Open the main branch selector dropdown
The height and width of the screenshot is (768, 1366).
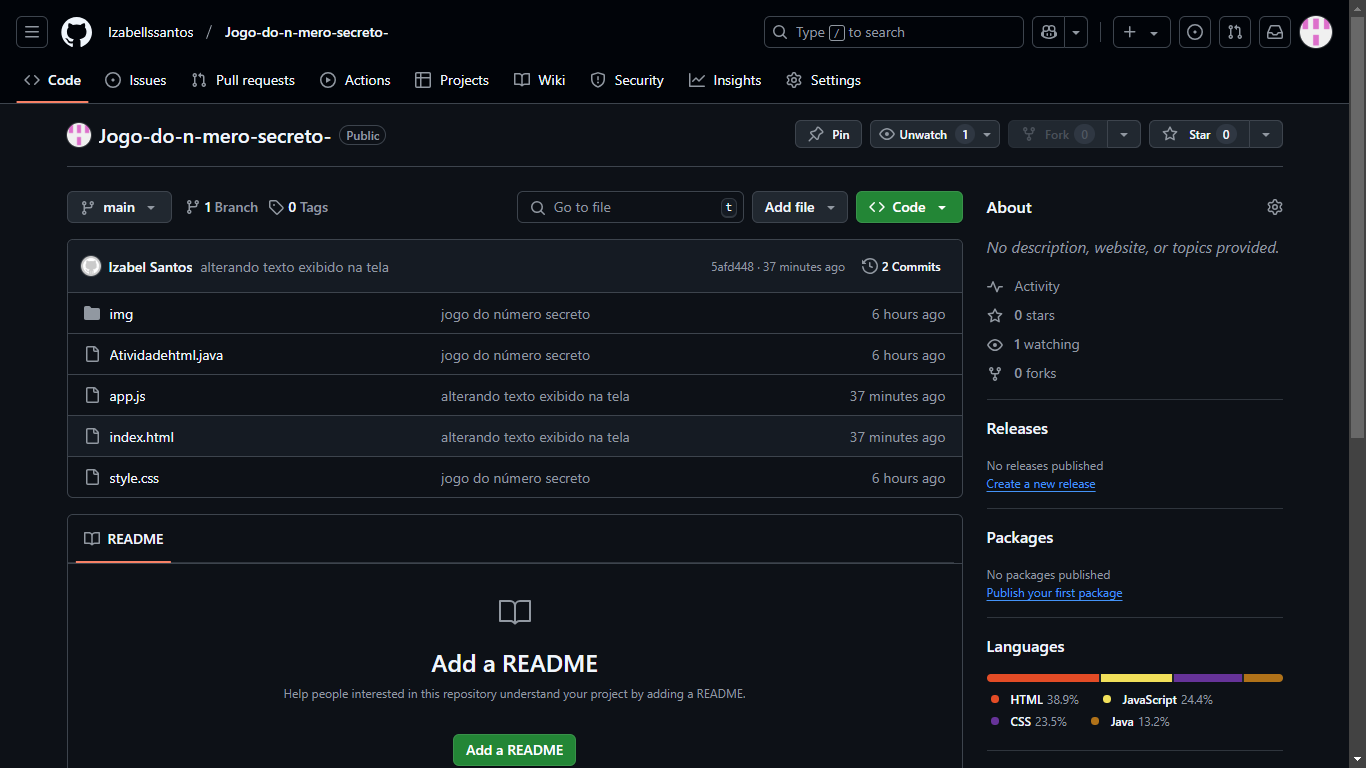119,207
